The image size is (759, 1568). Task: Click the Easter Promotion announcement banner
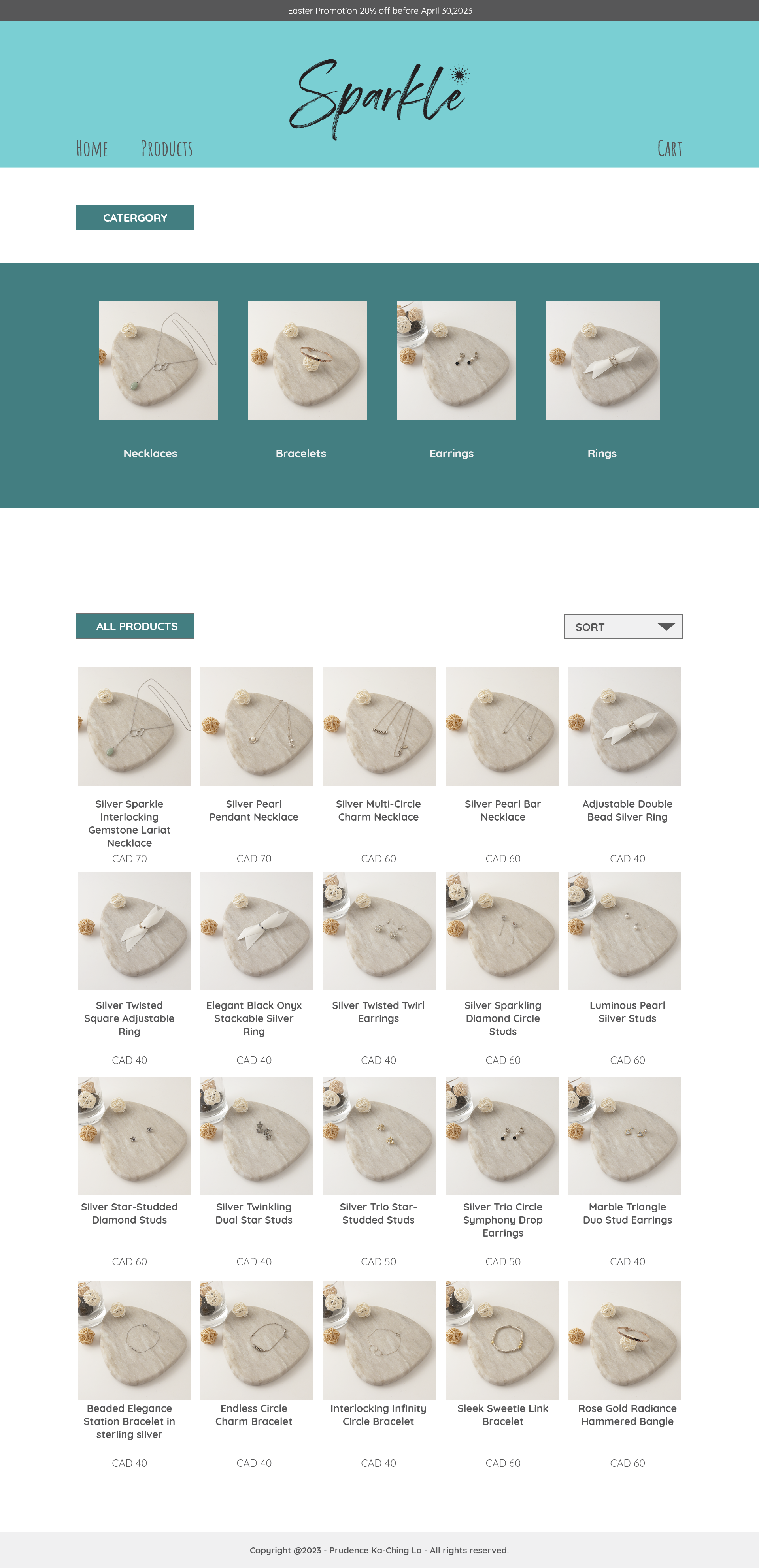379,10
